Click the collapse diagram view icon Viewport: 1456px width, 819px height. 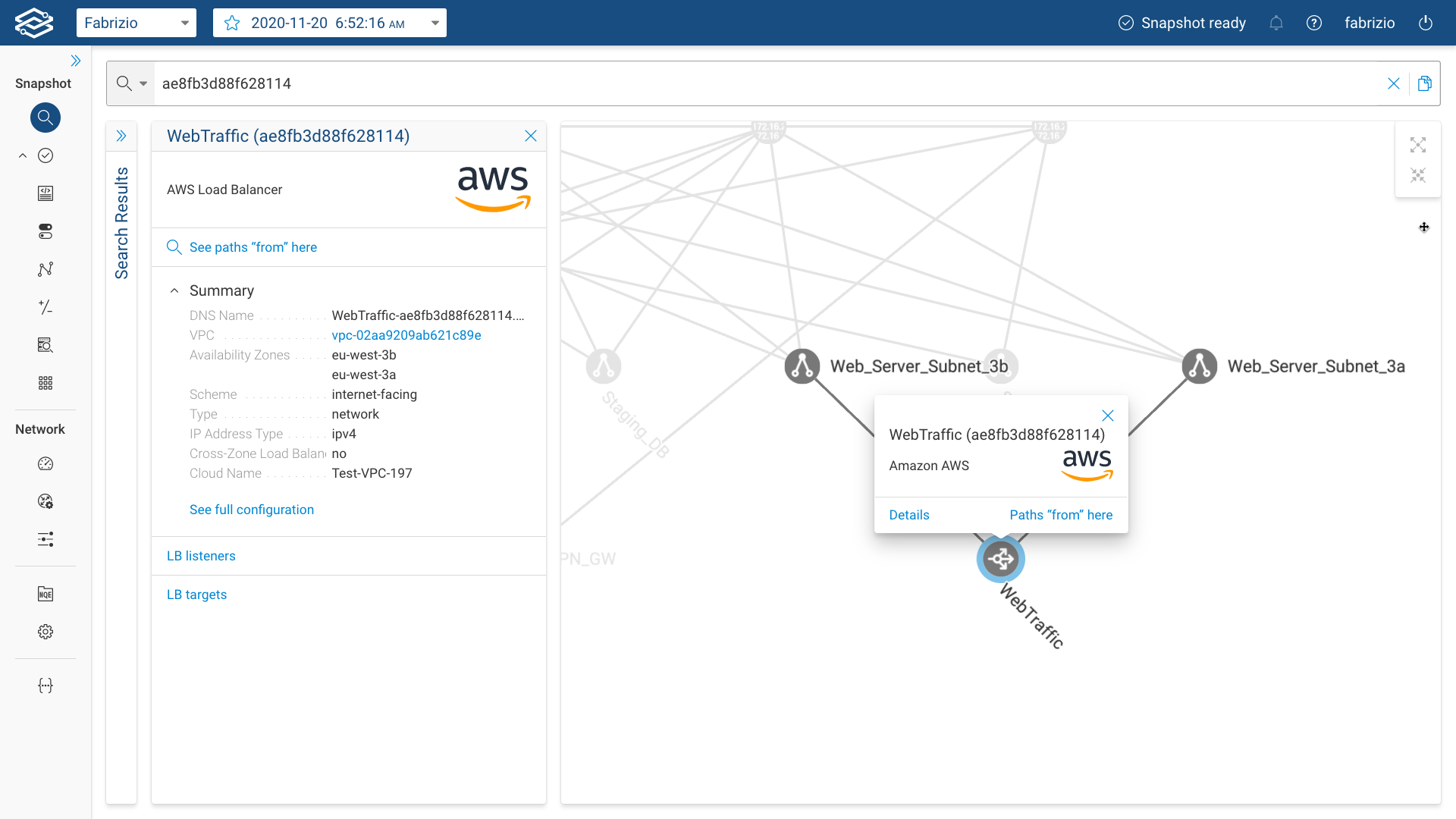[x=1418, y=175]
